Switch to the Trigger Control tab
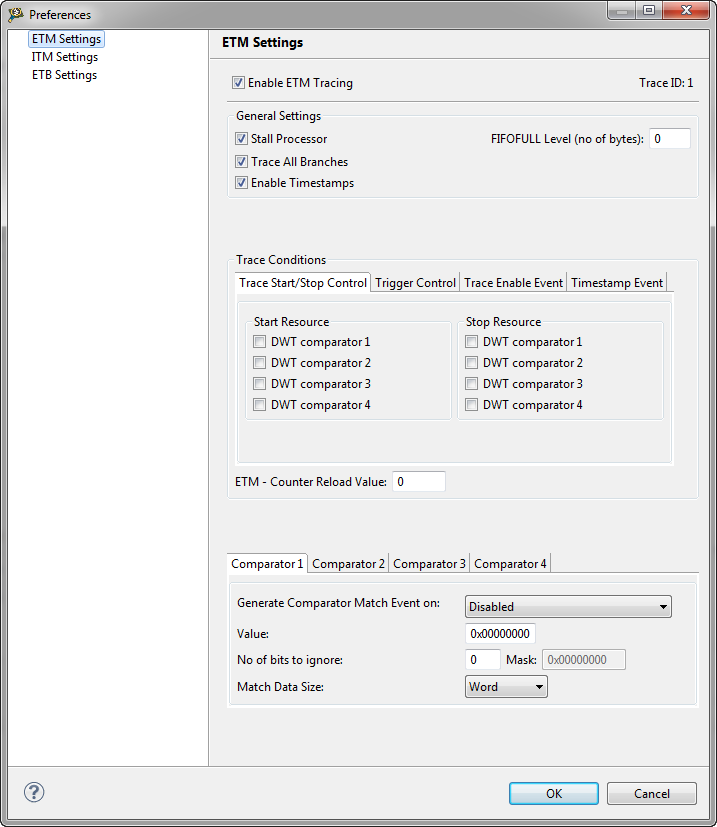Viewport: 717px width, 827px height. click(415, 283)
